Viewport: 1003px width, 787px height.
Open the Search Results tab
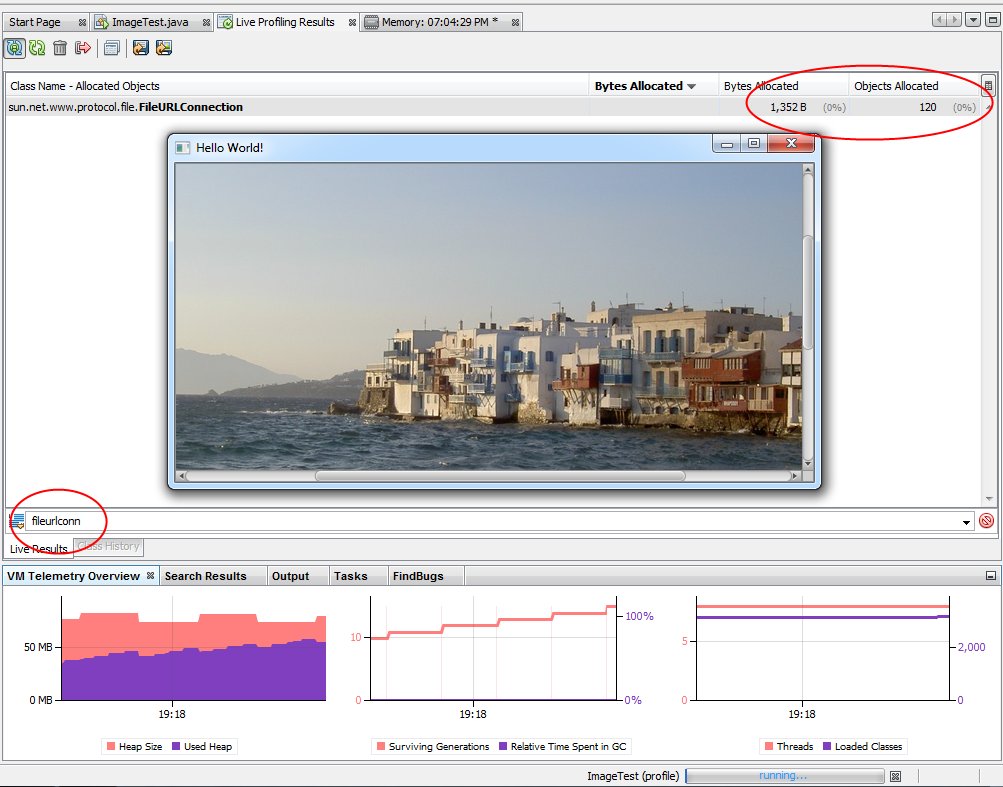coord(205,576)
